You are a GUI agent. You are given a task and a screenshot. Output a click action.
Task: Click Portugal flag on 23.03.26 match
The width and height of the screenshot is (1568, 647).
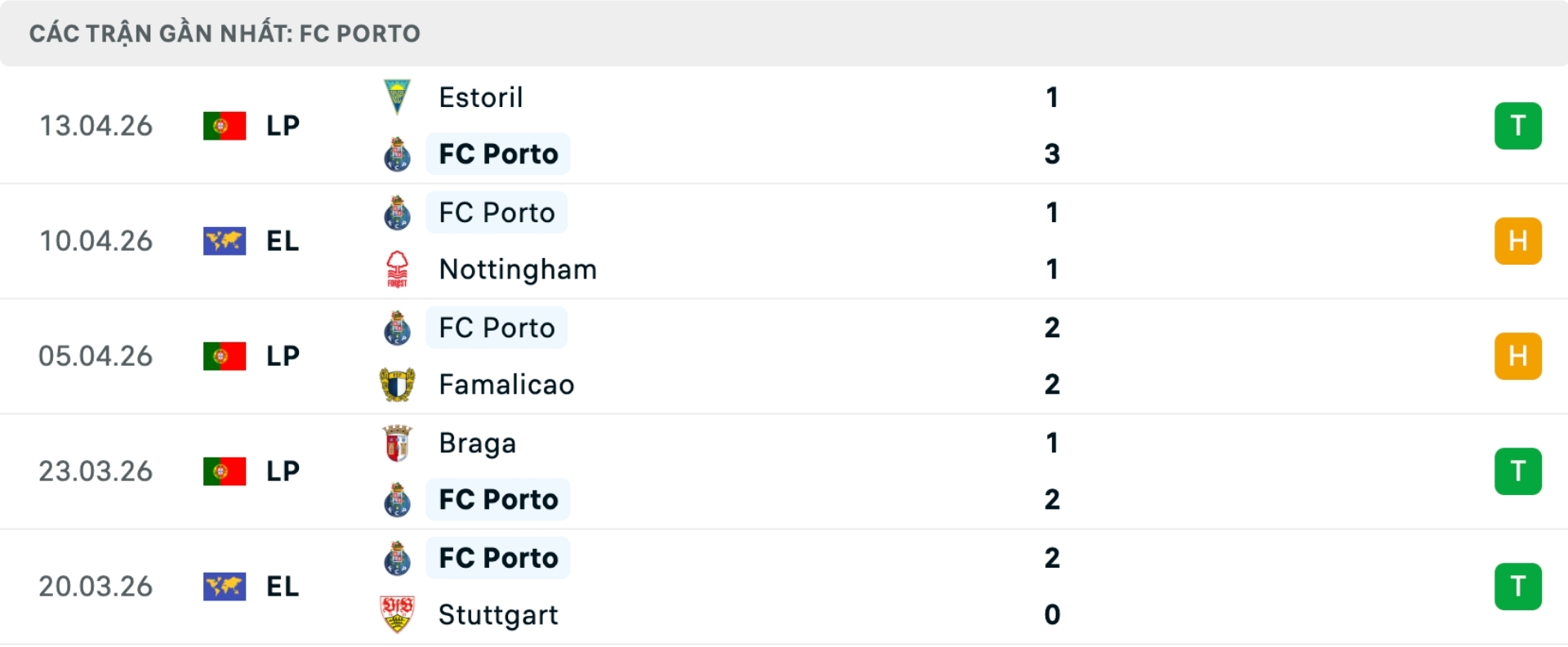click(x=225, y=471)
